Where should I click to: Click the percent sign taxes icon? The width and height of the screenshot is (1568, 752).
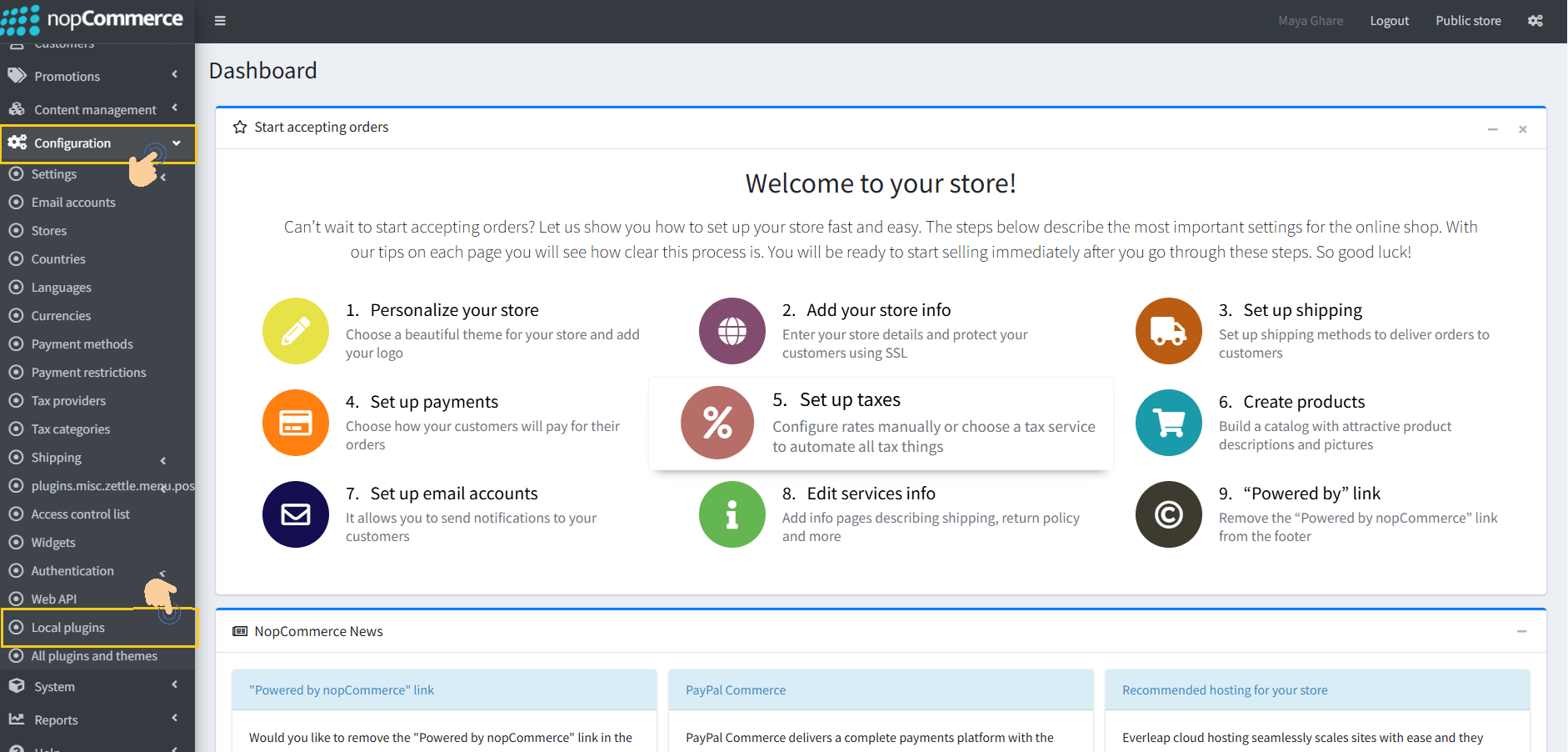[717, 423]
